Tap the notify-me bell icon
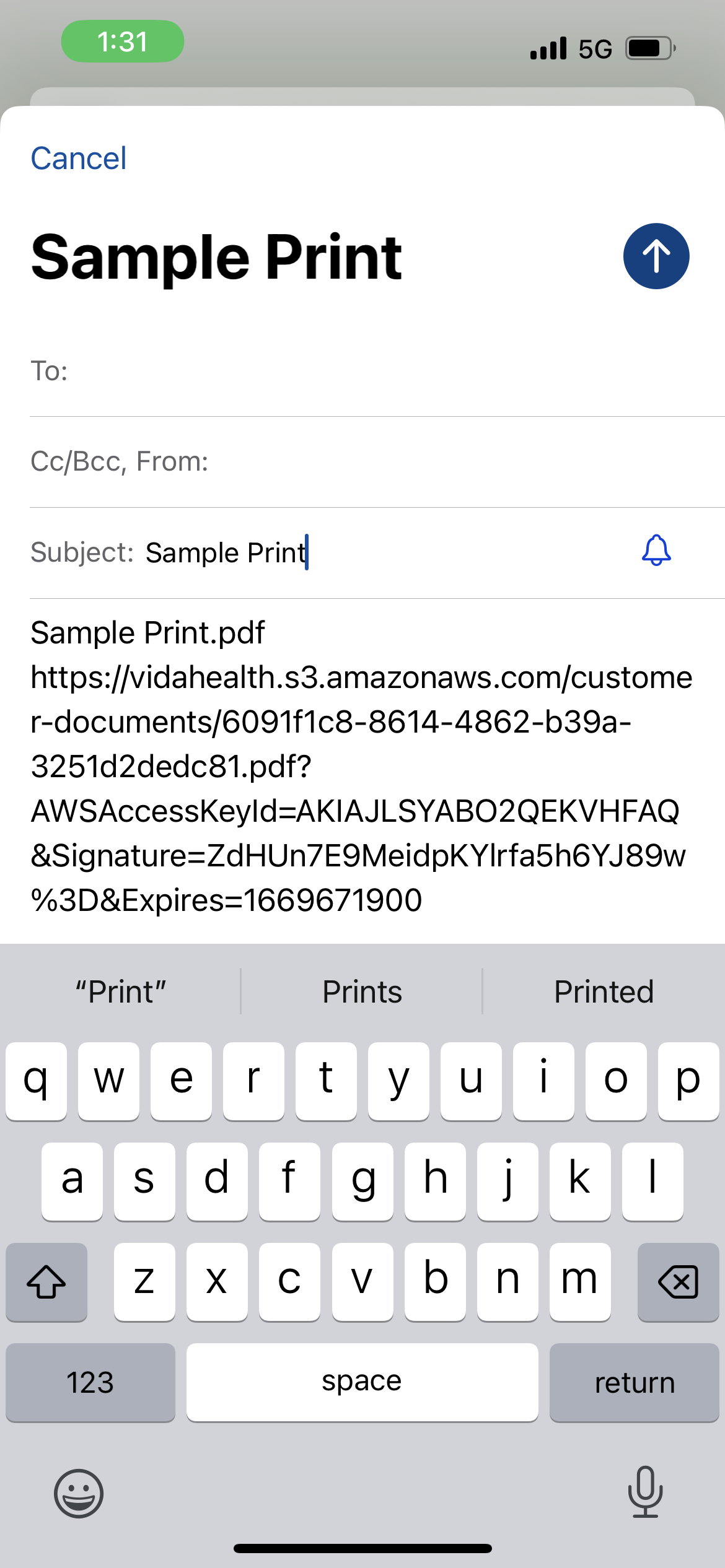Image resolution: width=725 pixels, height=1568 pixels. pos(656,551)
